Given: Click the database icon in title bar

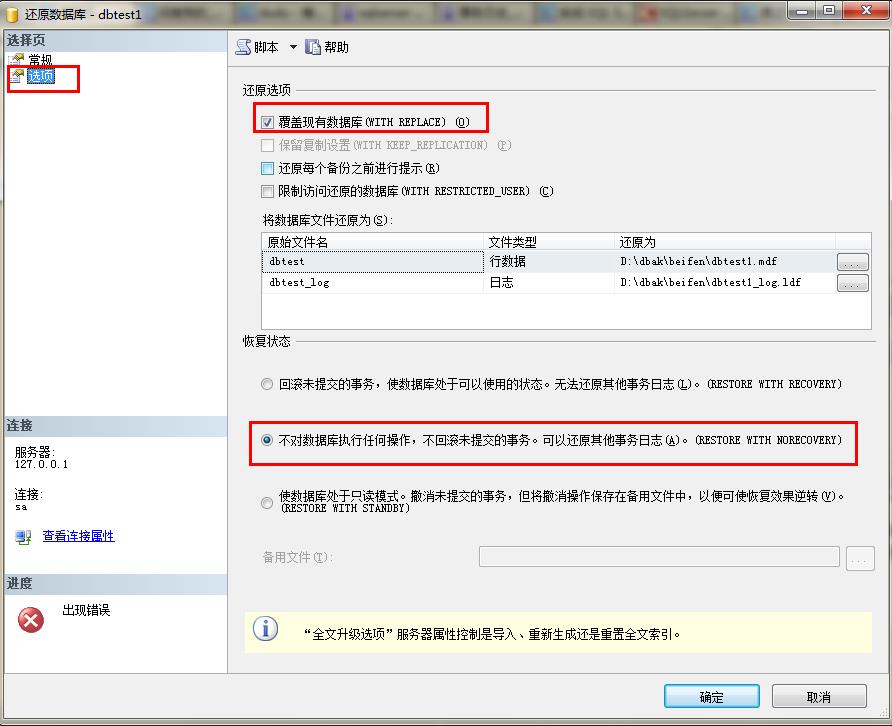Looking at the screenshot, I should click(11, 14).
